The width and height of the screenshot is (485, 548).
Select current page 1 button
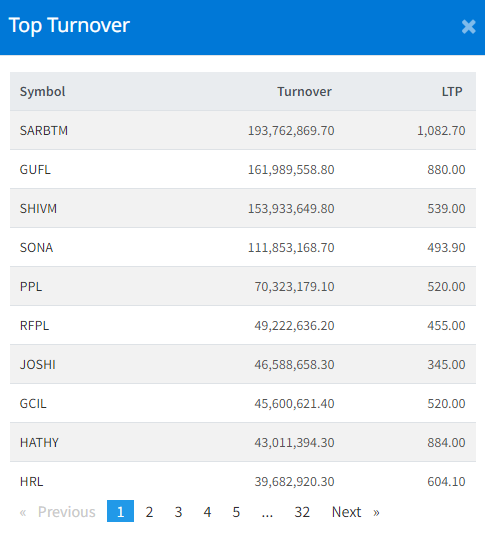point(120,512)
